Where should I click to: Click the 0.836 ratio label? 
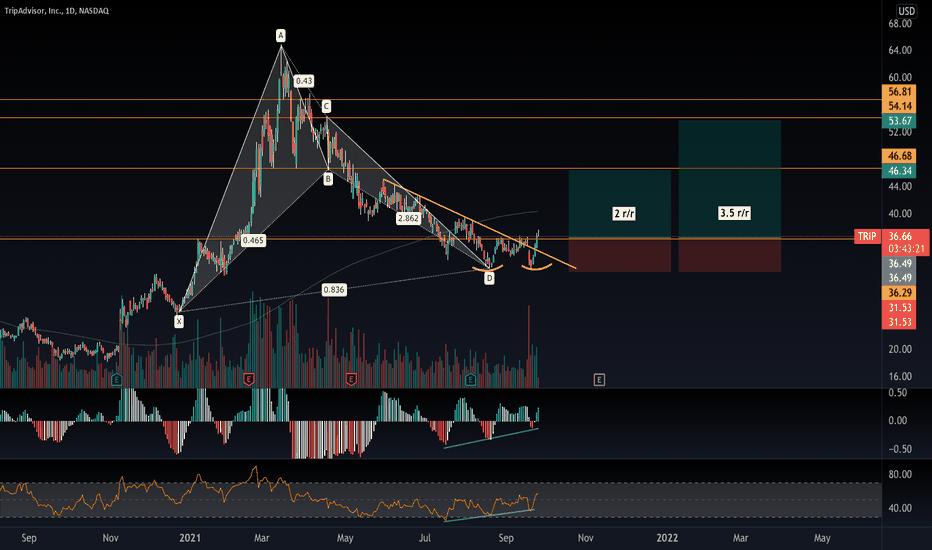333,290
